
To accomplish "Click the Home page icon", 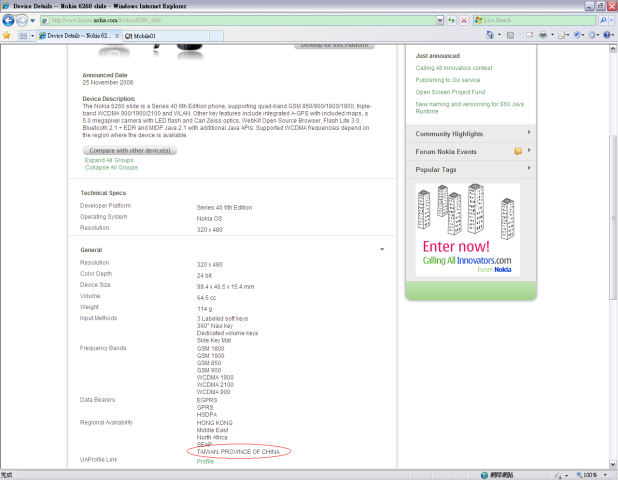I will (x=490, y=35).
